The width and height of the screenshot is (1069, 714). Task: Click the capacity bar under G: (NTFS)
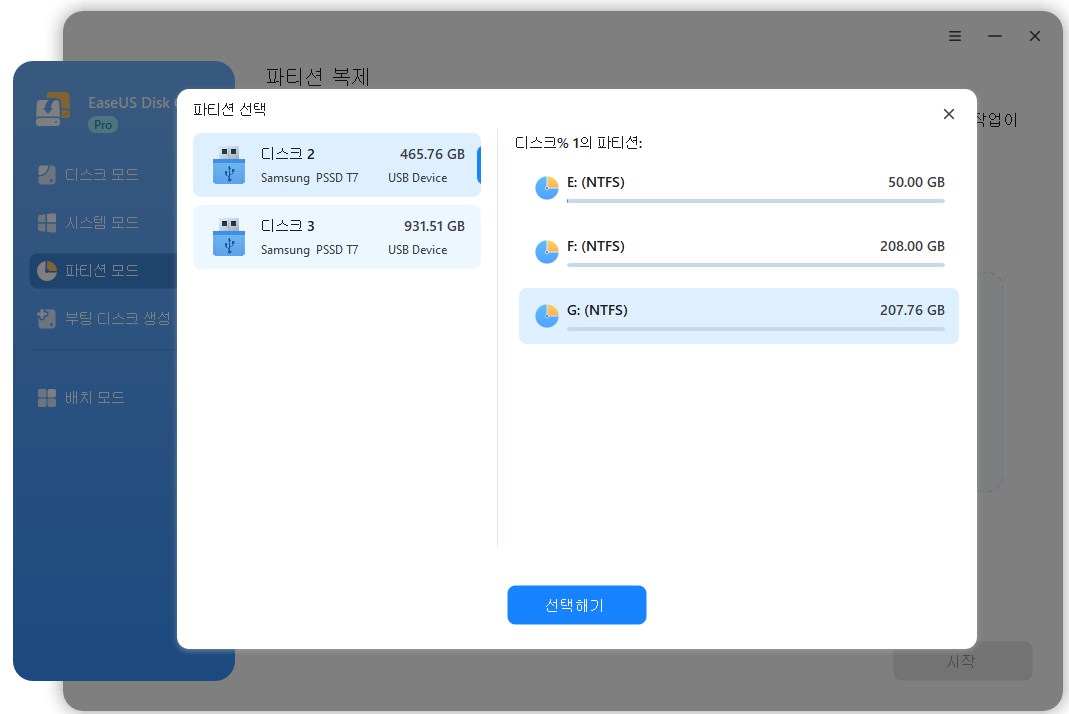756,326
